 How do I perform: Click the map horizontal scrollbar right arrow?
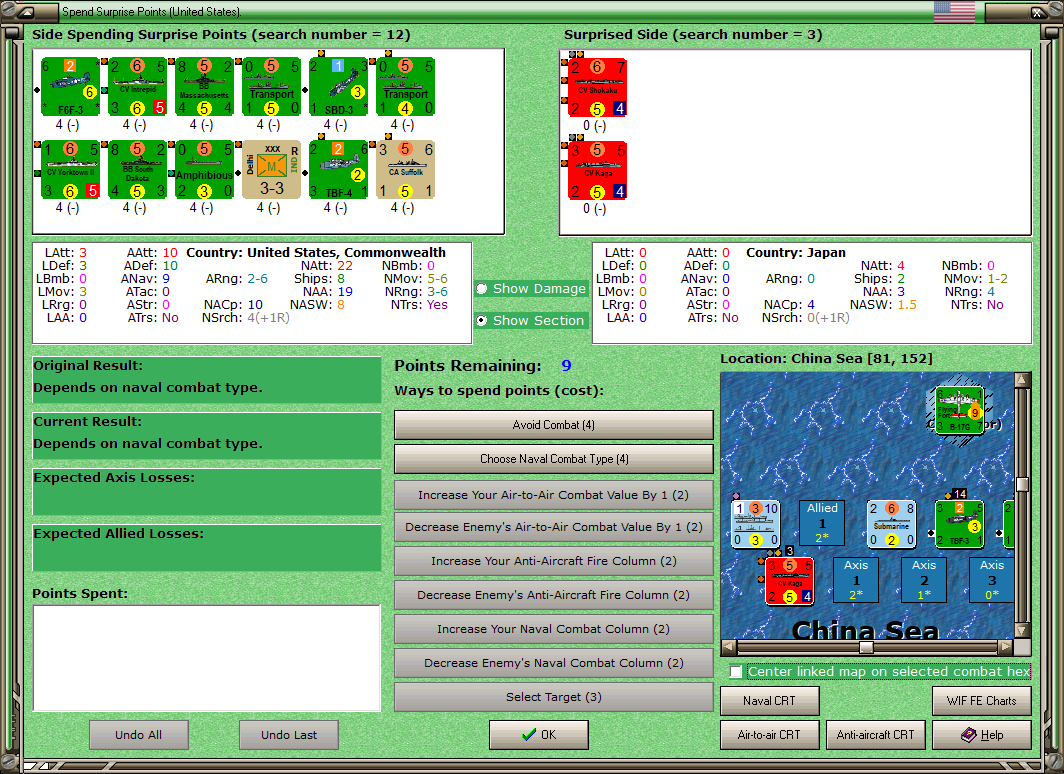(1006, 647)
